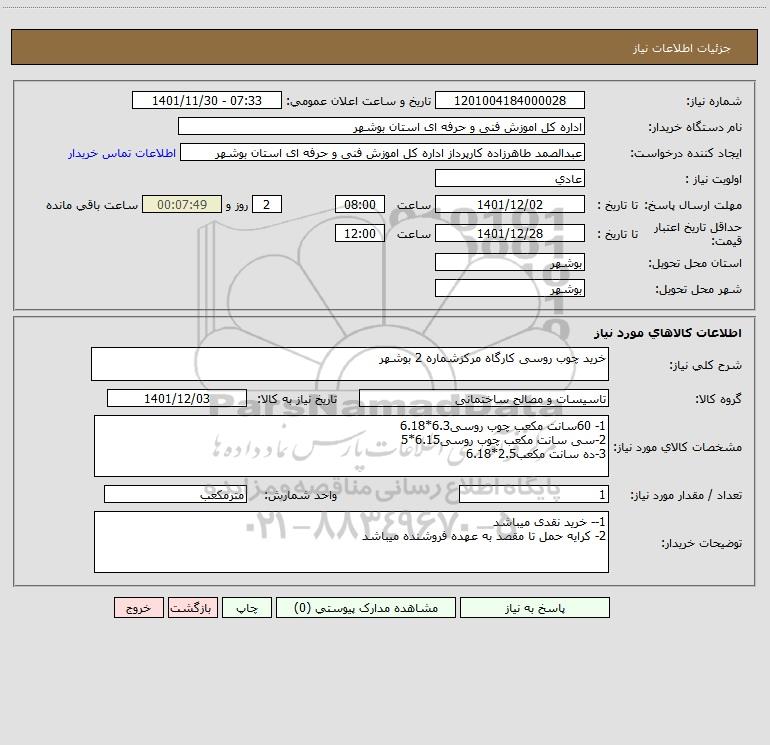Click buyer organization name field
The image size is (770, 745).
coord(381,126)
